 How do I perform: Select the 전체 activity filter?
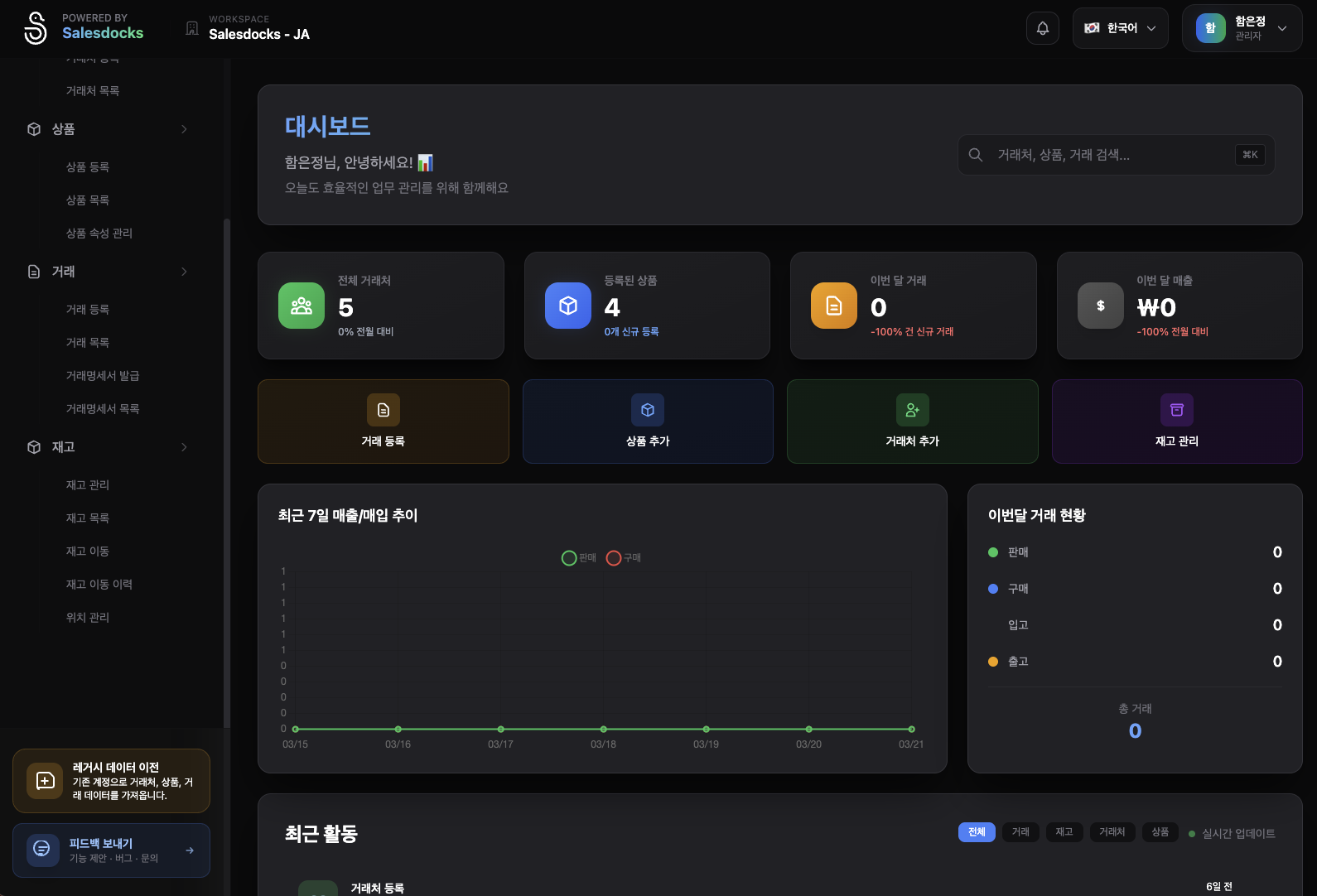pos(977,832)
